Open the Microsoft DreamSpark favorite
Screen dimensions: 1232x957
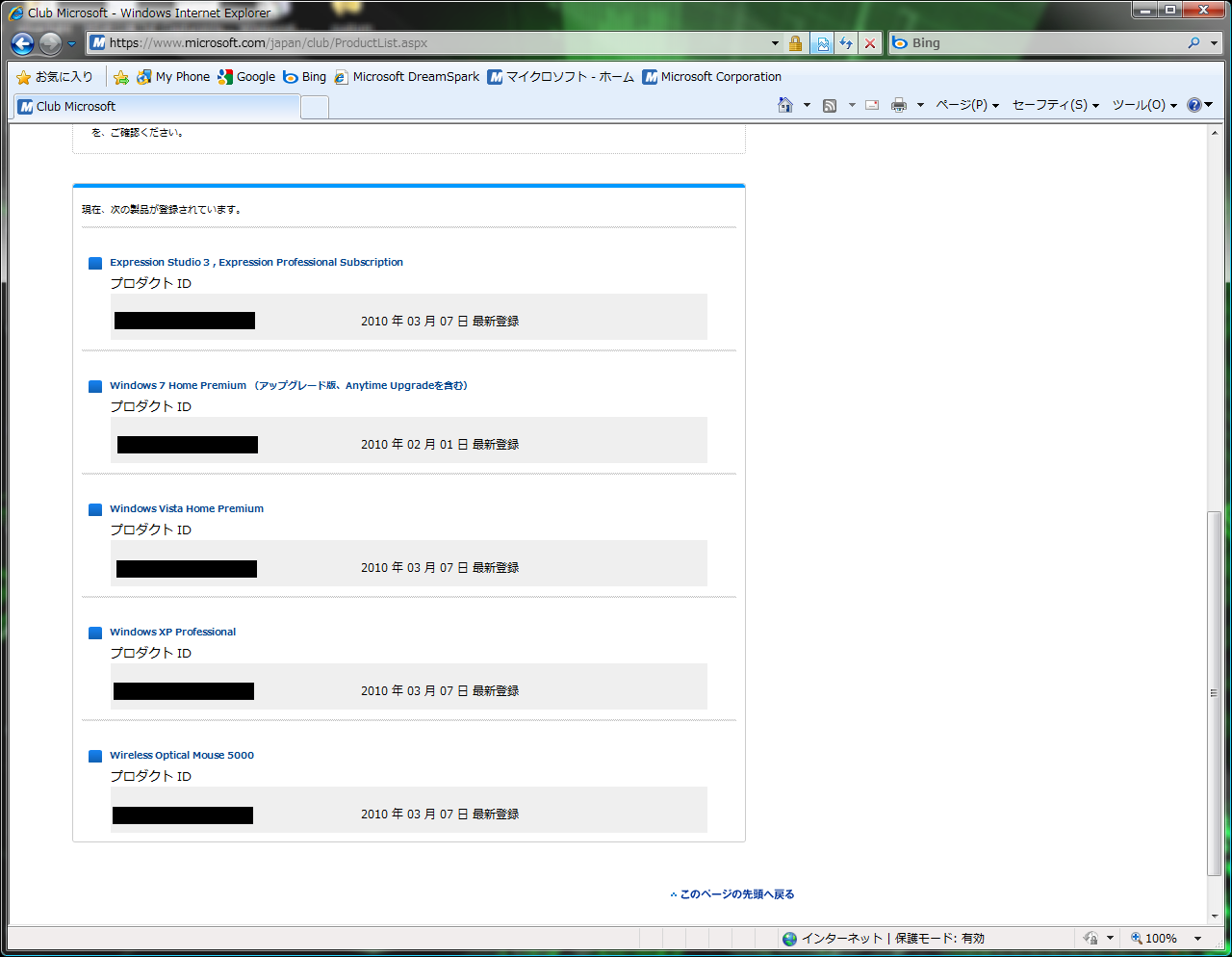click(406, 77)
